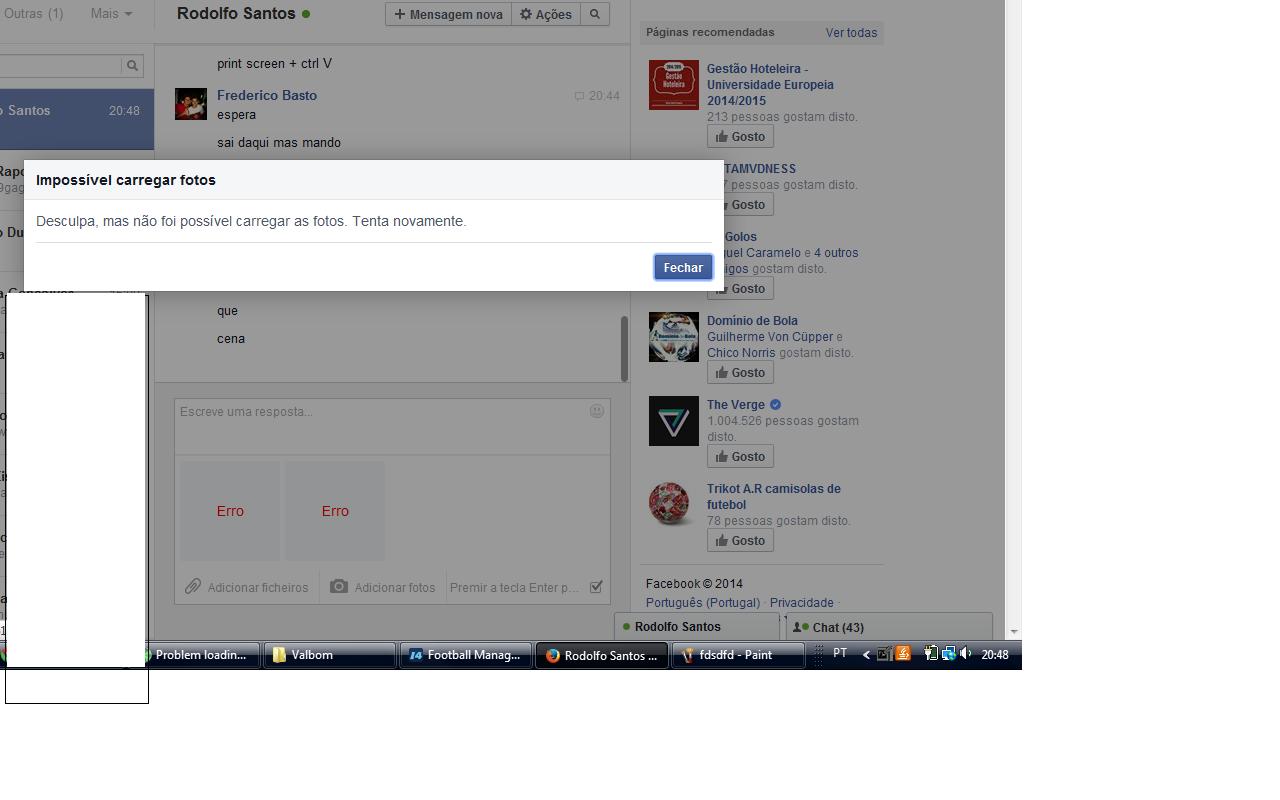The image size is (1280, 800).
Task: Toggle the Enter key to send checkbox
Action: pyautogui.click(x=596, y=587)
